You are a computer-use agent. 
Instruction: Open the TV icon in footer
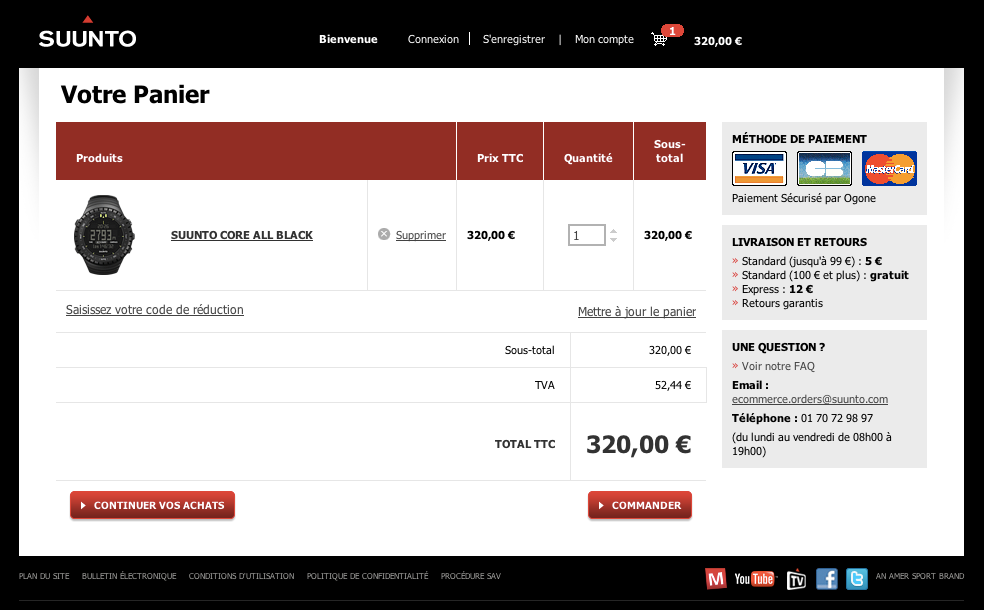796,579
